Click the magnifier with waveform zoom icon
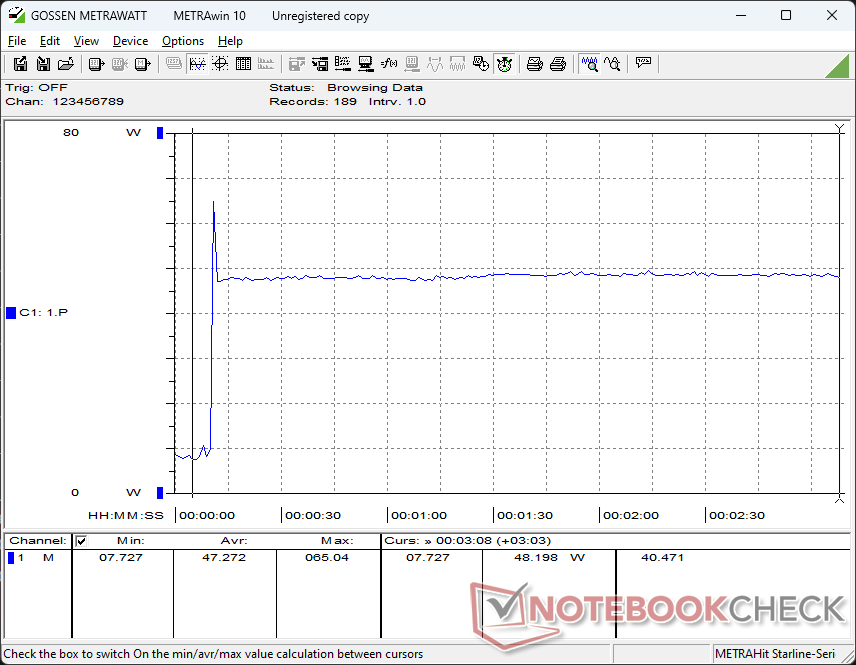856x665 pixels. (590, 64)
